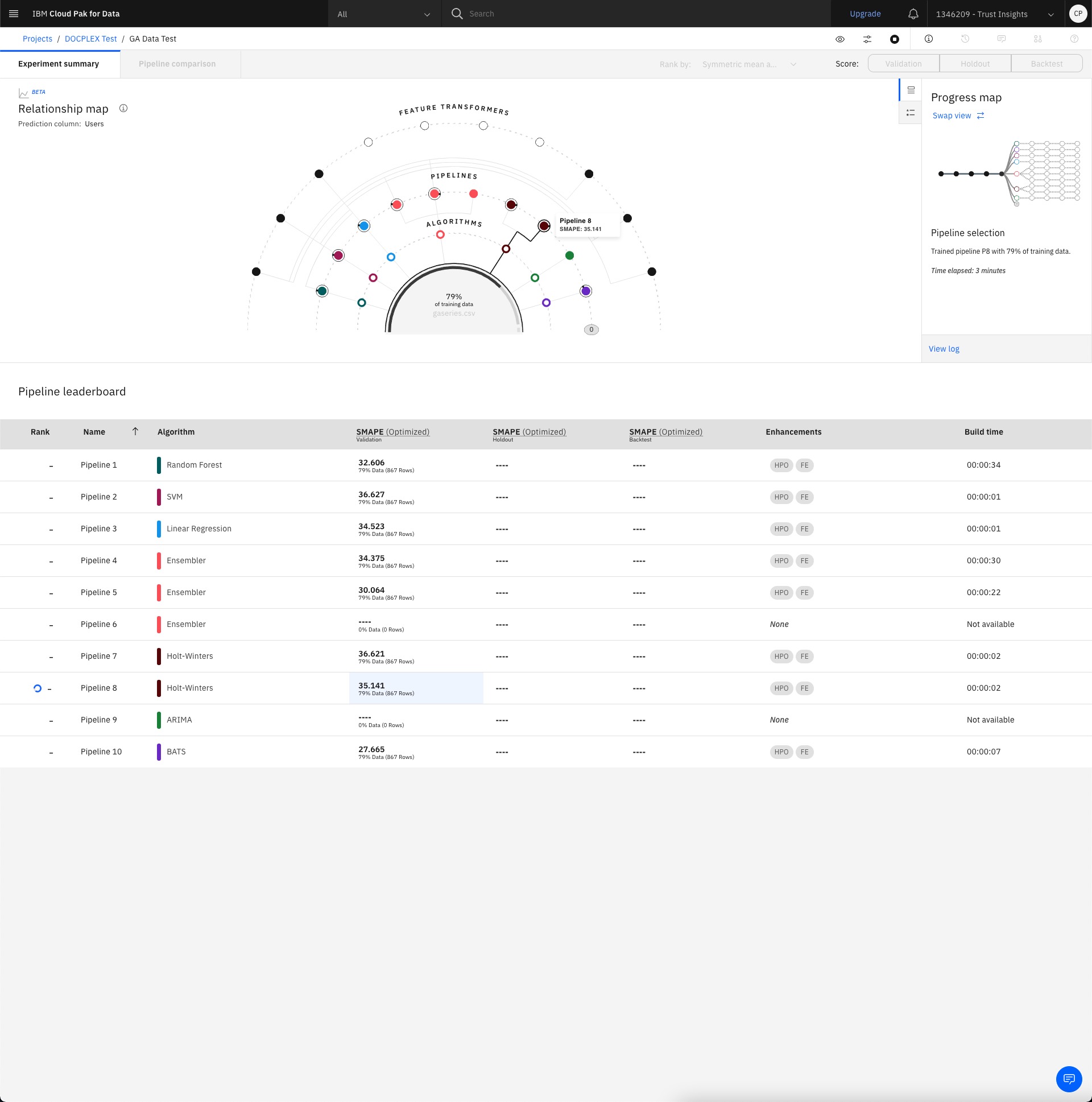Click the Enhancements column header
Screen dimensions: 1092x1102
793,432
